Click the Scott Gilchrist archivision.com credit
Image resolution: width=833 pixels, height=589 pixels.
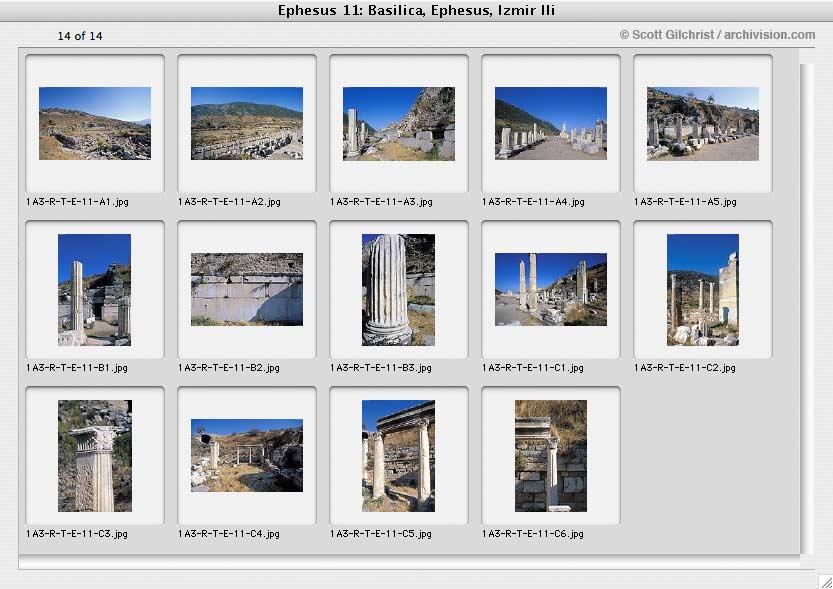click(717, 35)
